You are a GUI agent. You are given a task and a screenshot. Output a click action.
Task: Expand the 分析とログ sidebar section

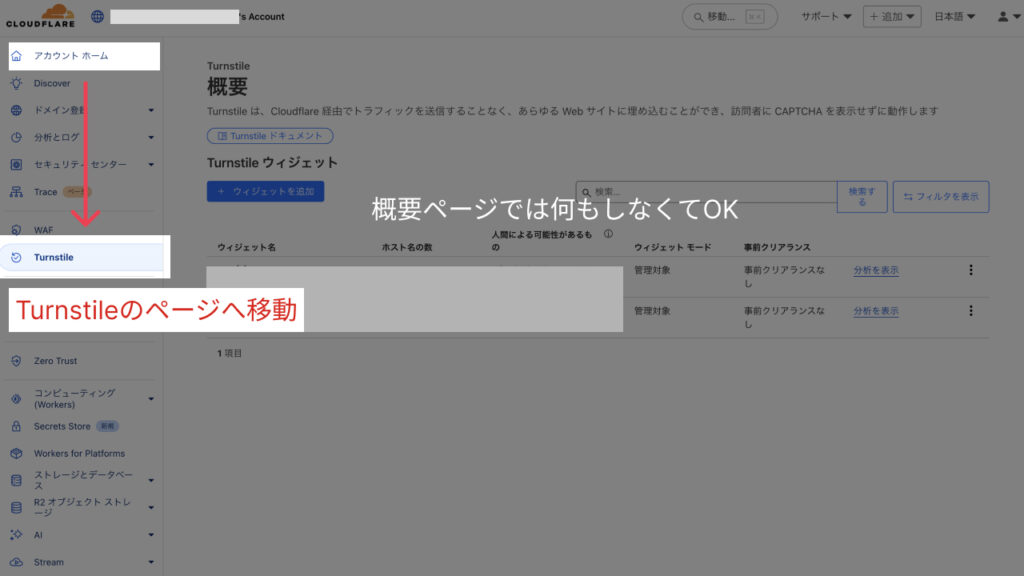151,138
